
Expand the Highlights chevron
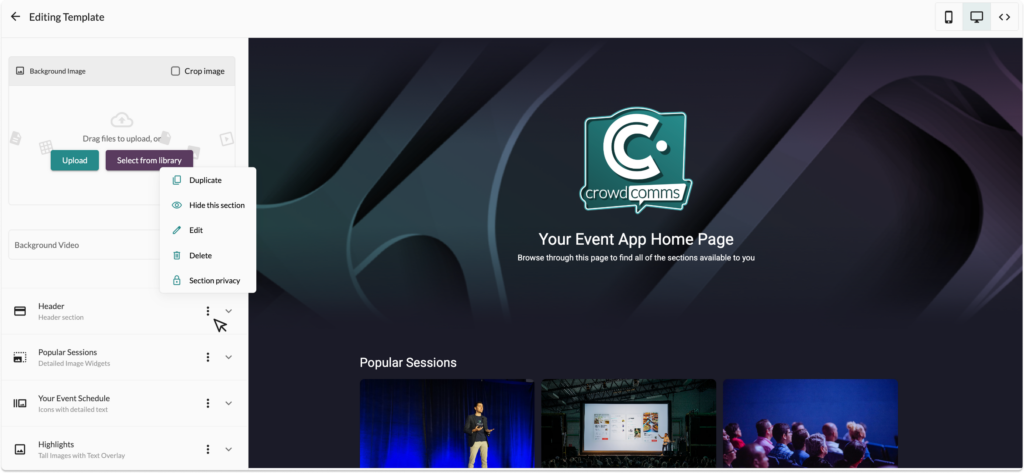tap(229, 449)
